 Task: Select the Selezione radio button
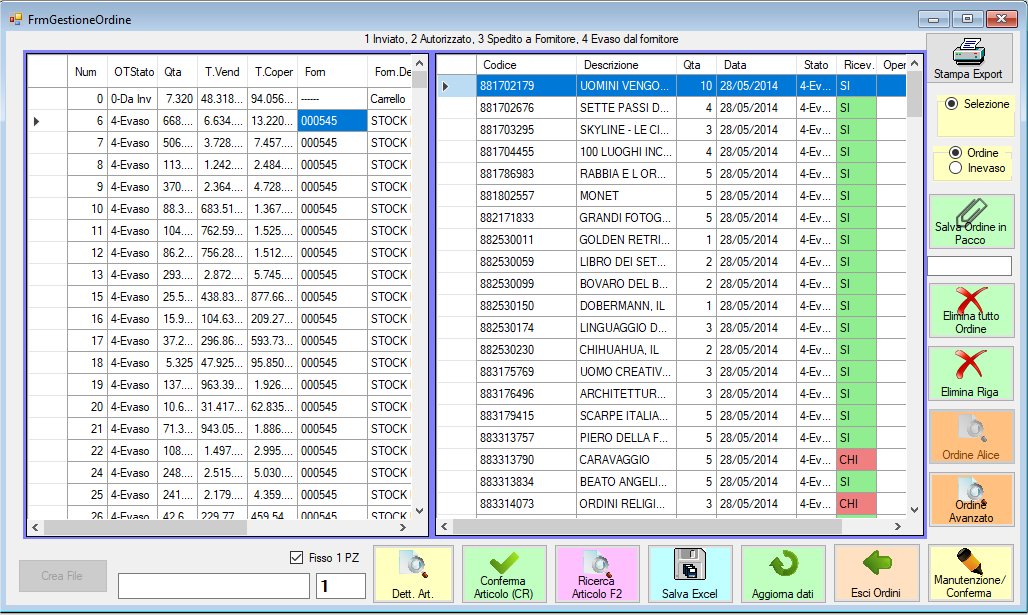[x=951, y=104]
